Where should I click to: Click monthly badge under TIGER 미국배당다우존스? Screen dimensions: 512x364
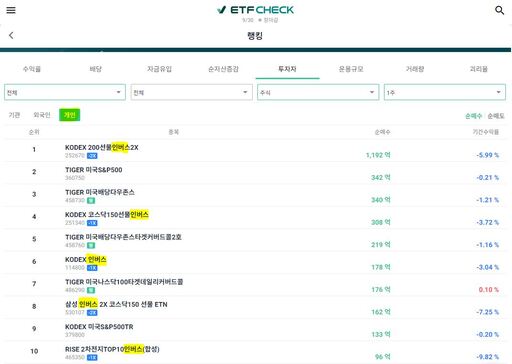coord(91,200)
